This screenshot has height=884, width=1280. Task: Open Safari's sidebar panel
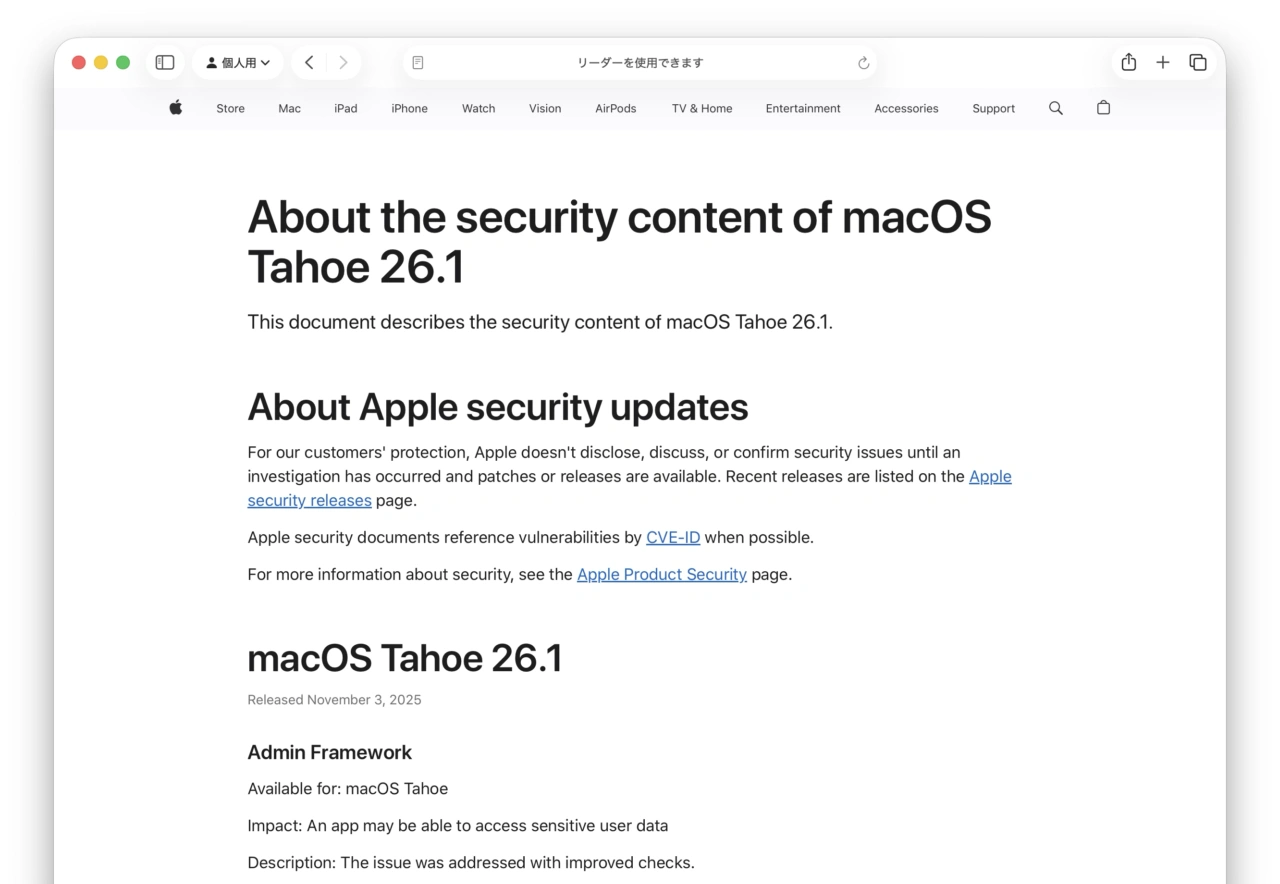pos(164,61)
